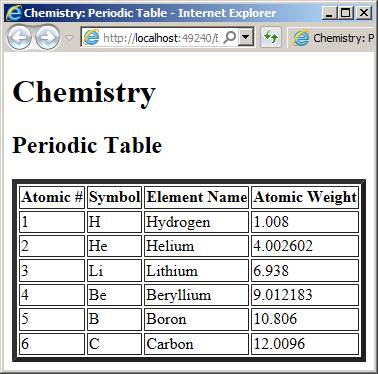Click atomic number 5 cell in Boron row
Viewport: 378px width, 374px height.
52,319
